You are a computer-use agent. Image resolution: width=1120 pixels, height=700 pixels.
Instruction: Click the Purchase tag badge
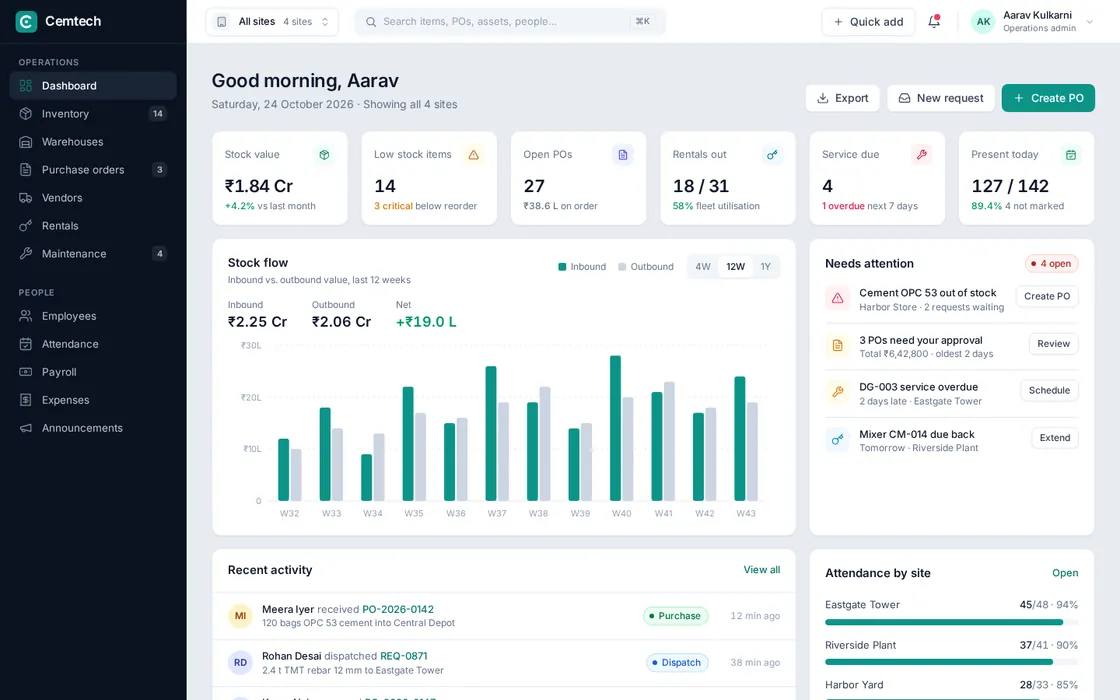(x=675, y=616)
